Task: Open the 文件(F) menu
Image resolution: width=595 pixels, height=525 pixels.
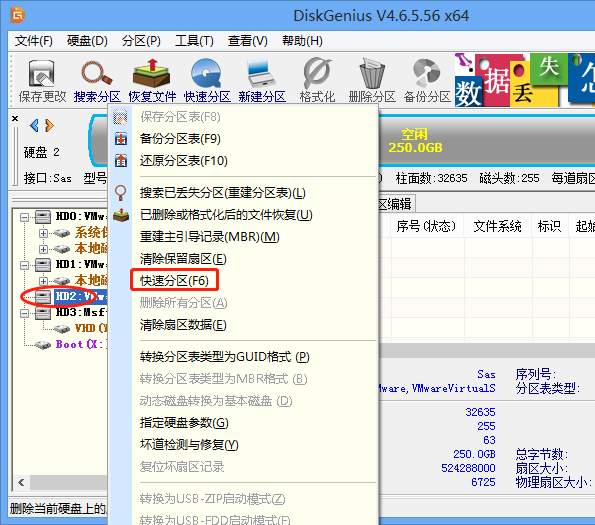Action: click(x=33, y=41)
